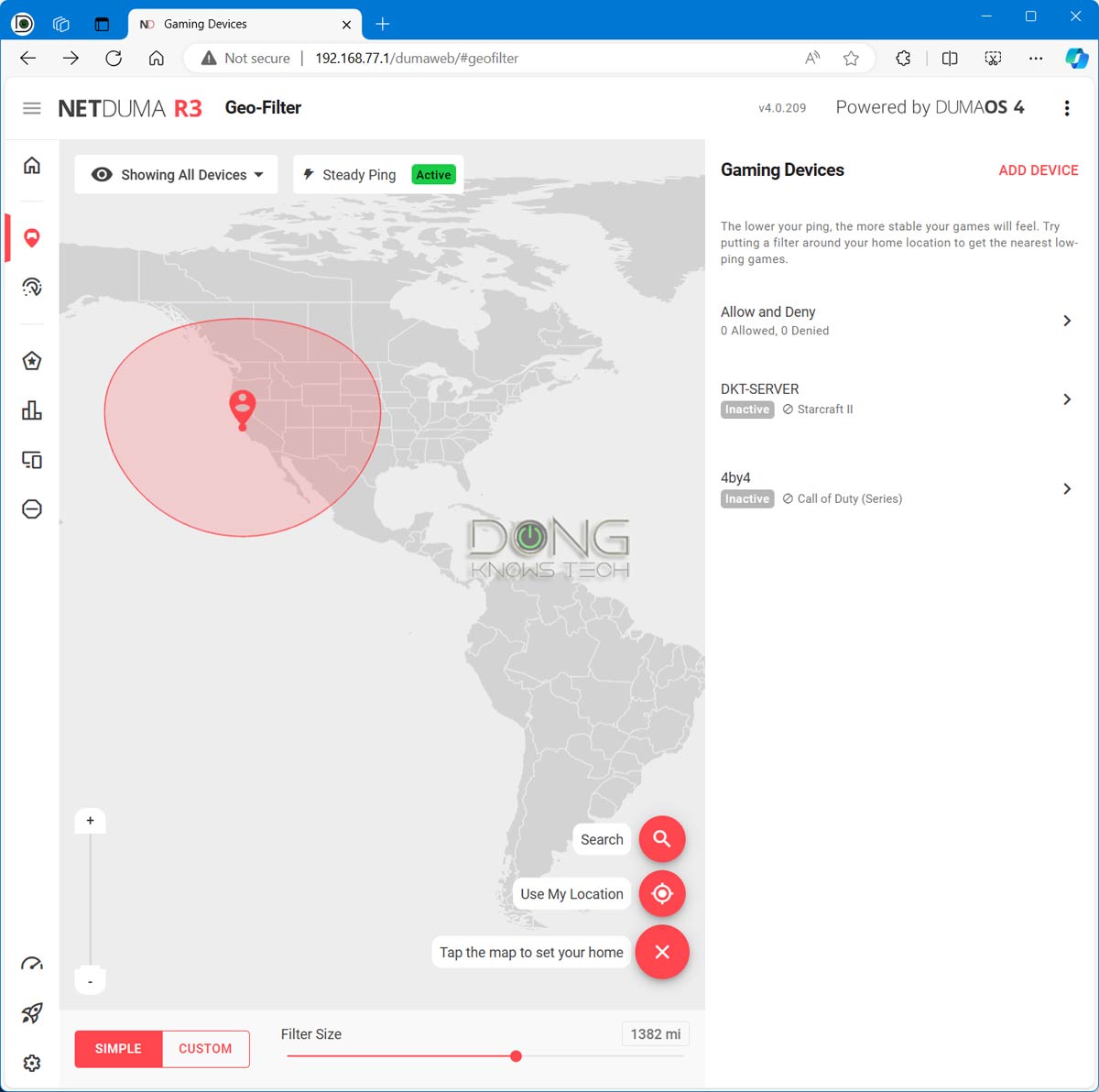Screen dimensions: 1099x1092
Task: Refresh the page
Action: (x=114, y=58)
